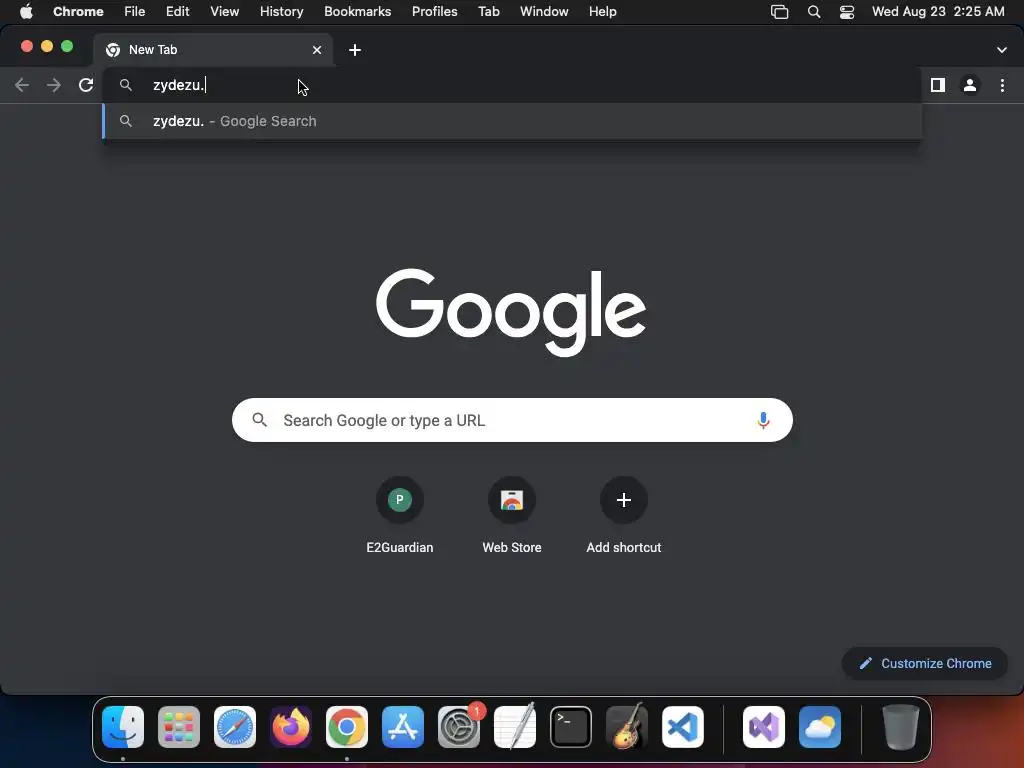Image resolution: width=1024 pixels, height=768 pixels.
Task: Open the Trash from the Dock
Action: [901, 726]
